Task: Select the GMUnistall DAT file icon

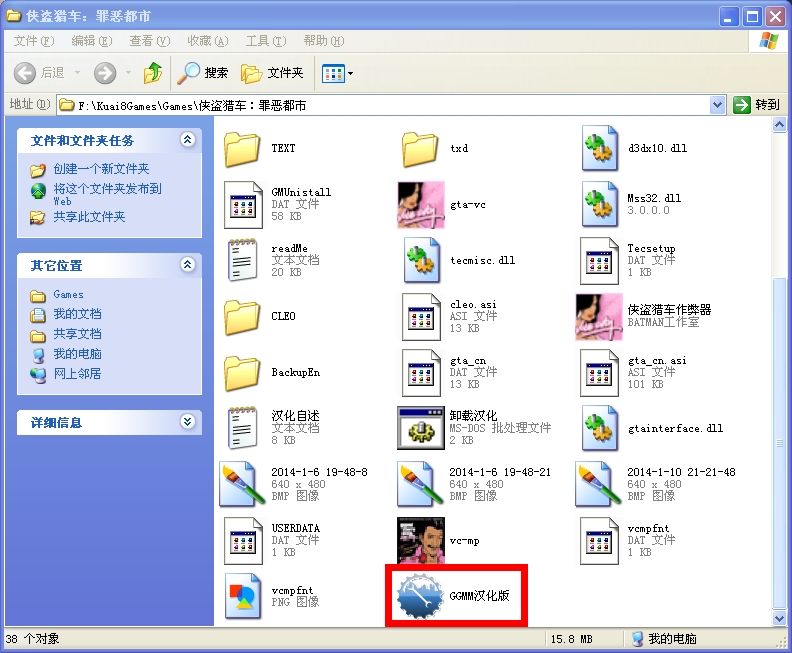Action: 243,205
